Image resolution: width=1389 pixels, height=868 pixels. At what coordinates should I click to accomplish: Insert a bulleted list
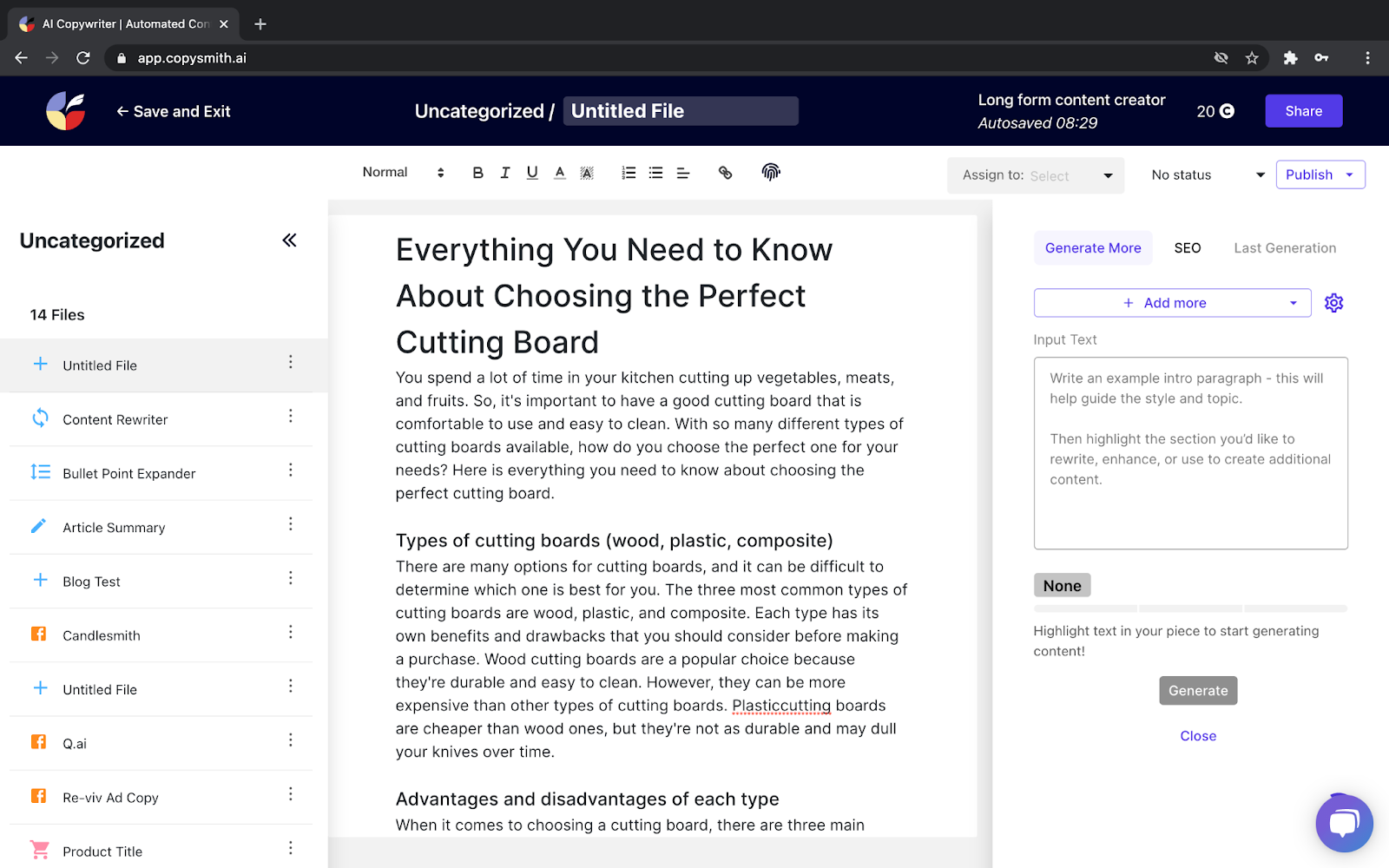pyautogui.click(x=656, y=173)
